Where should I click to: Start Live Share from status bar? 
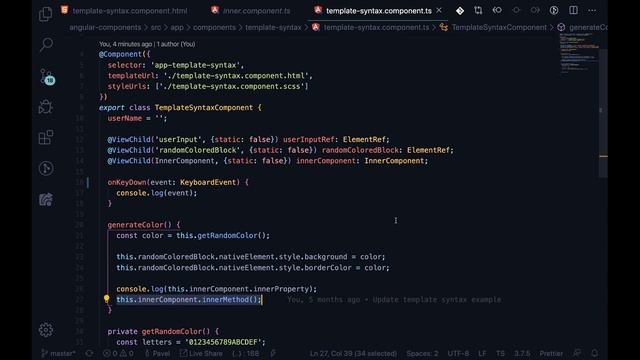[x=201, y=353]
